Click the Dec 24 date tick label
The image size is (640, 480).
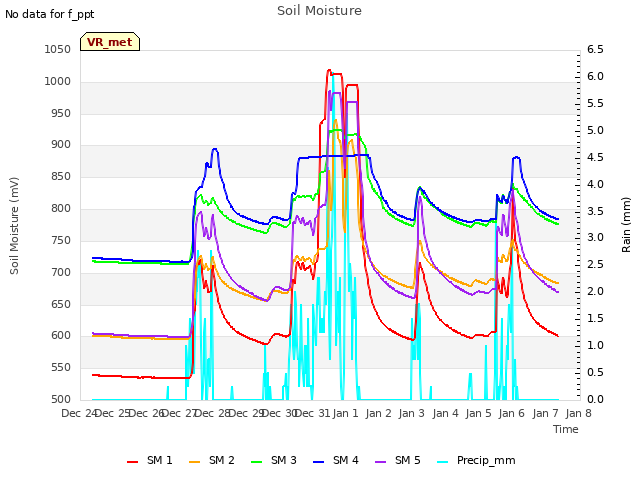[79, 413]
